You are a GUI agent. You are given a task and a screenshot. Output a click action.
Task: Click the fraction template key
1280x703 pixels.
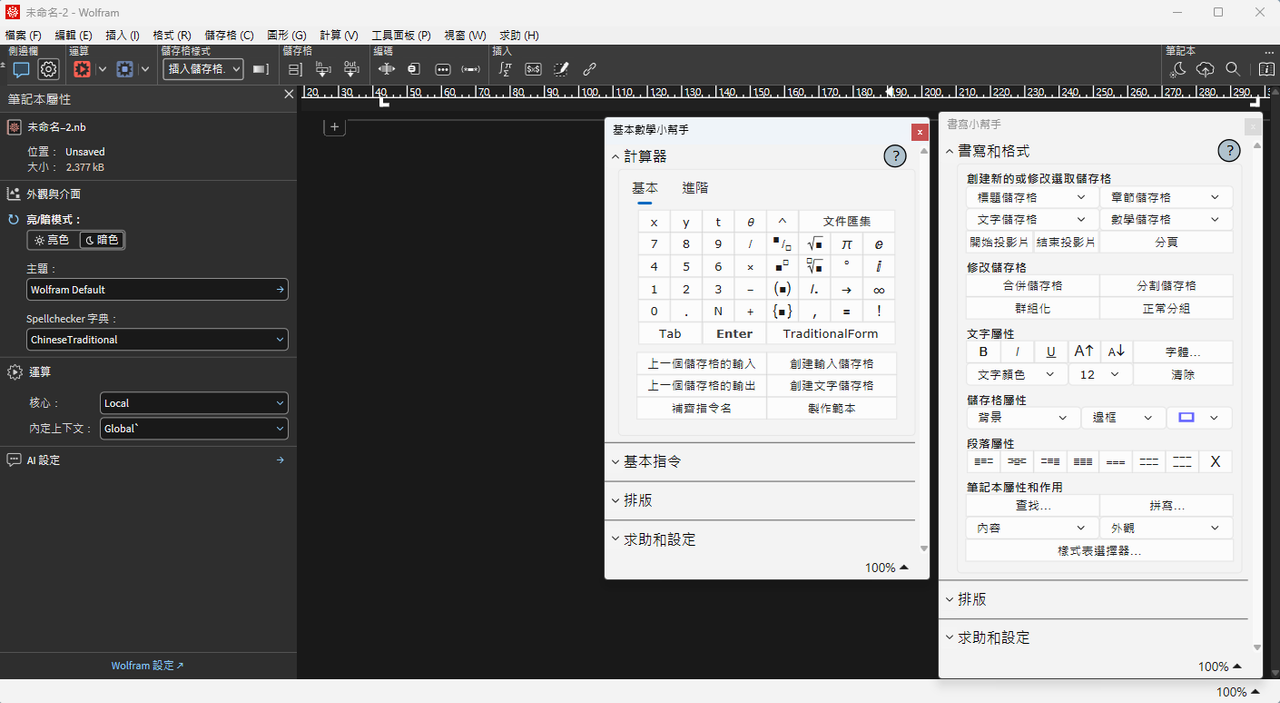(783, 244)
